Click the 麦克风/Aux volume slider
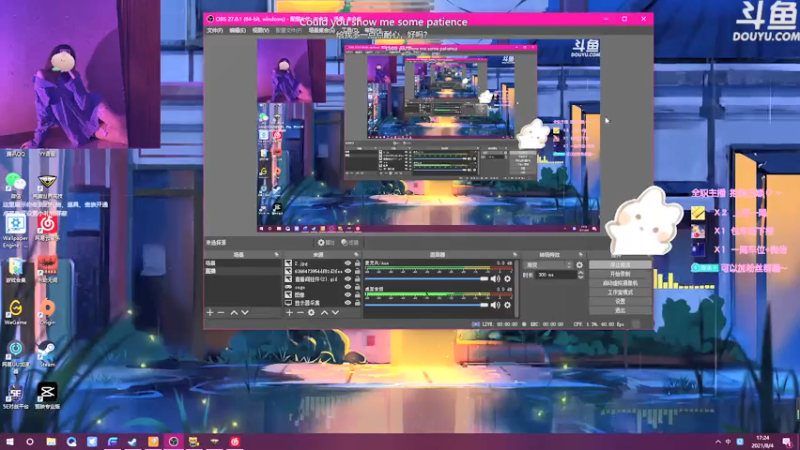Image resolution: width=800 pixels, height=450 pixels. 427,279
